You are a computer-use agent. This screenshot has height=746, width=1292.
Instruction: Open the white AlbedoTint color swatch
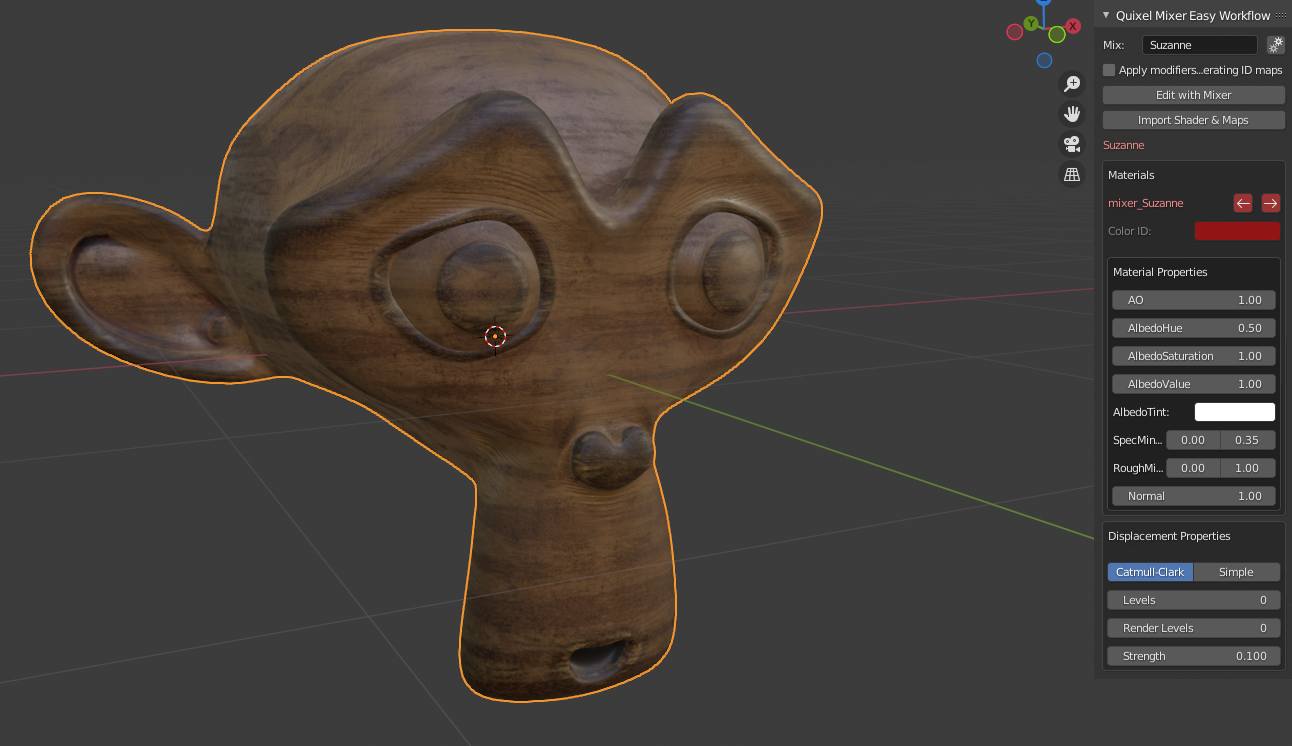(1235, 412)
